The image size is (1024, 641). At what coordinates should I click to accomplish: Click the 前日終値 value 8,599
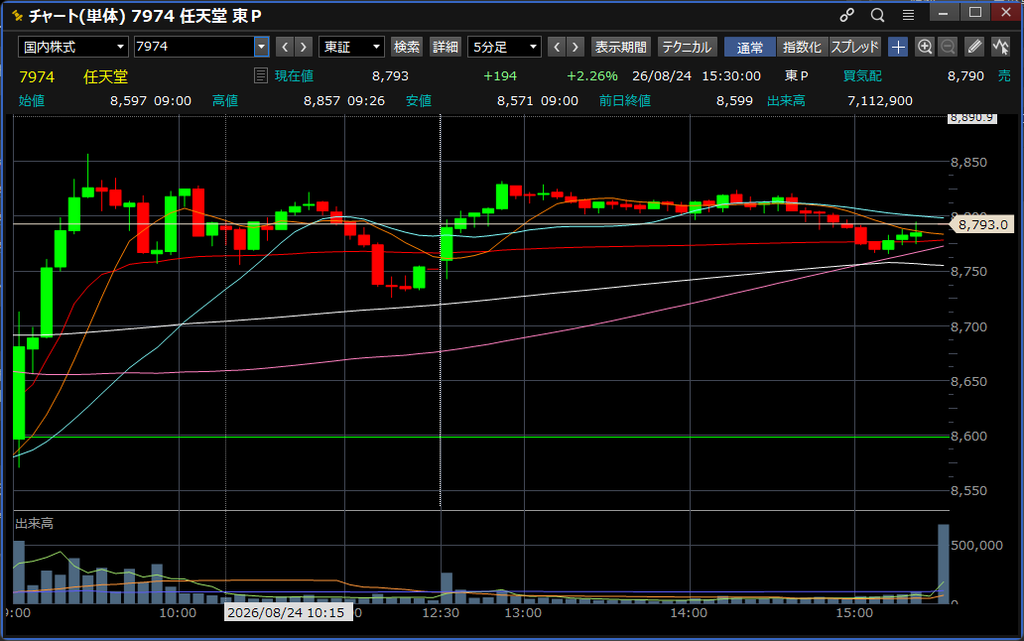point(734,101)
